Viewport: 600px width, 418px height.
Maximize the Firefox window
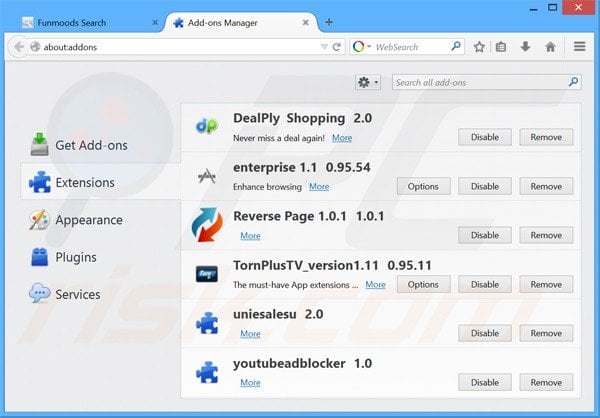[x=552, y=7]
